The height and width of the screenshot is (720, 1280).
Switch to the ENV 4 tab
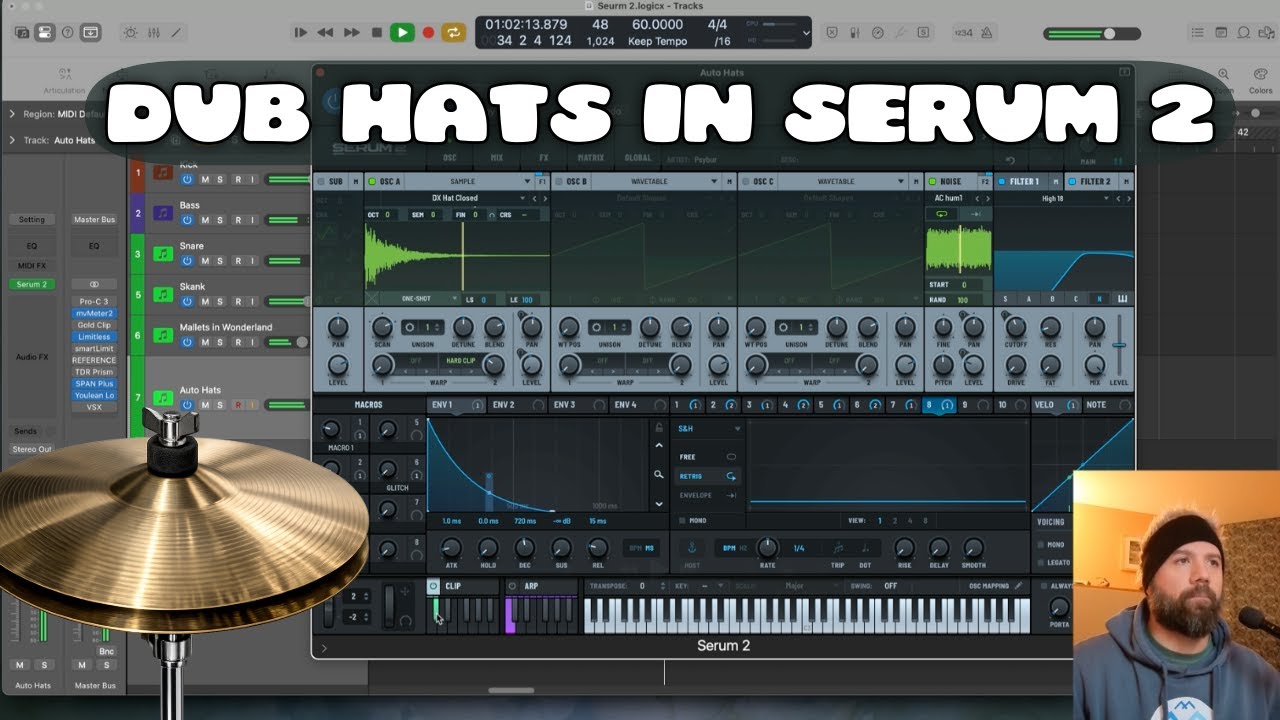tap(639, 405)
